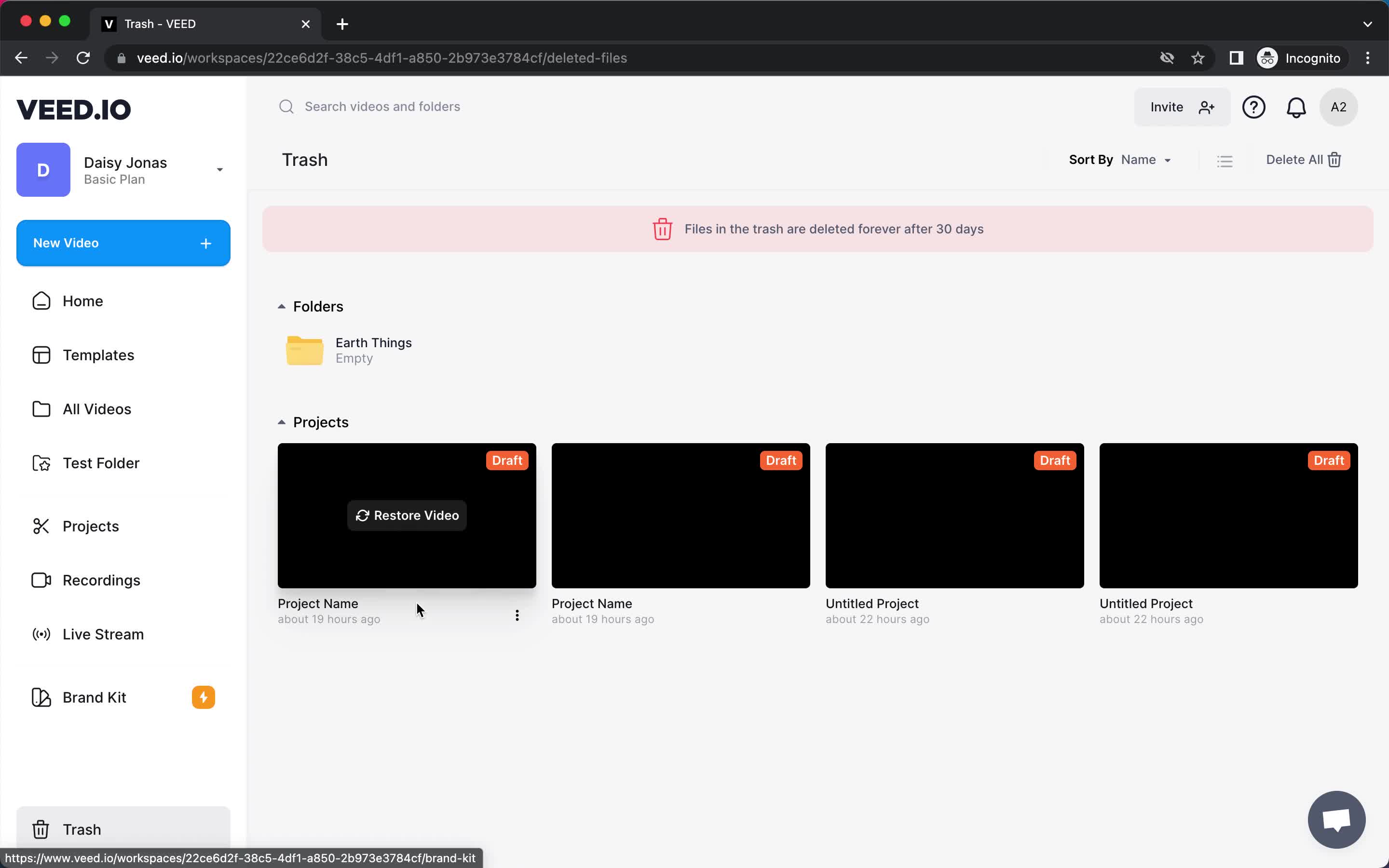Click the Delete All button
This screenshot has width=1389, height=868.
point(1304,159)
